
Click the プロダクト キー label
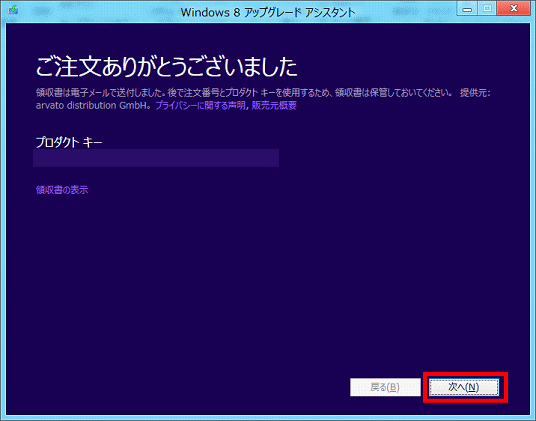pos(69,142)
